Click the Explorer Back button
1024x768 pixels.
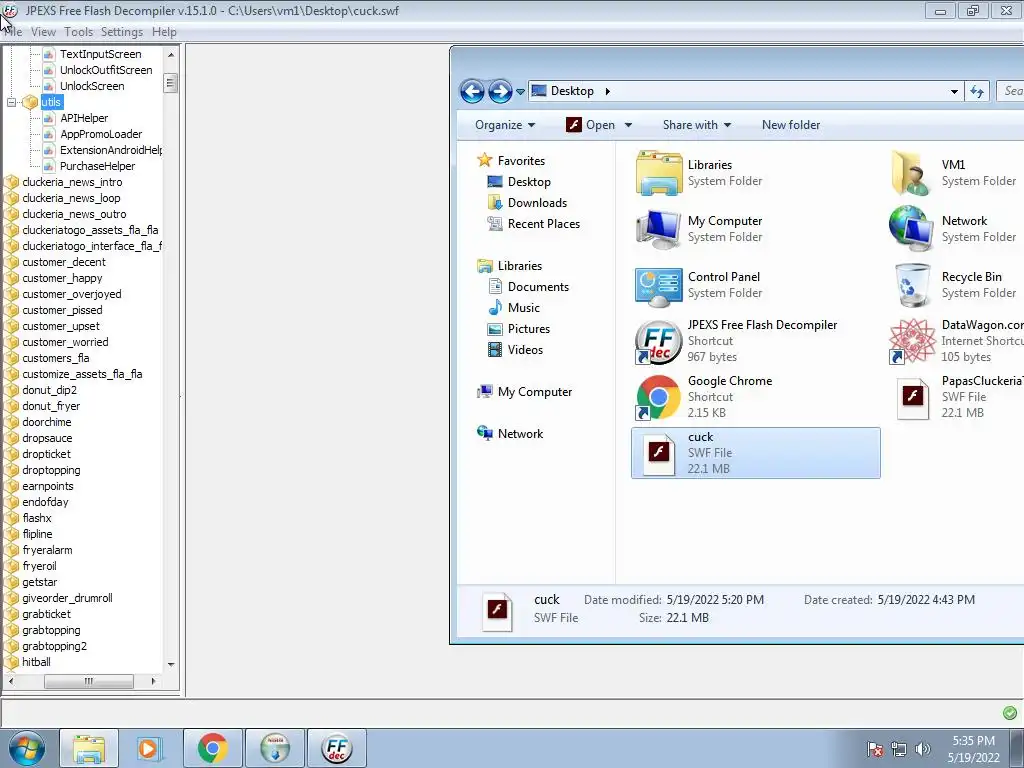(472, 91)
